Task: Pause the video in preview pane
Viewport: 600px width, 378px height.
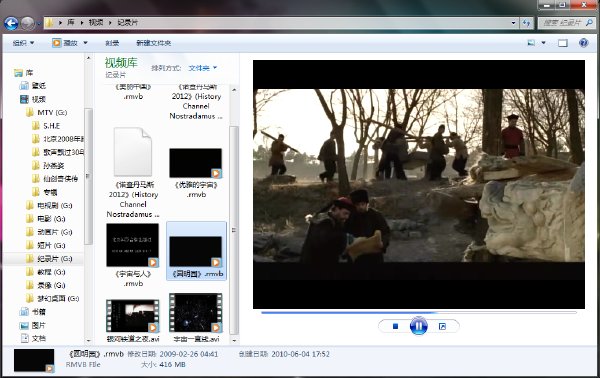Action: (x=419, y=326)
